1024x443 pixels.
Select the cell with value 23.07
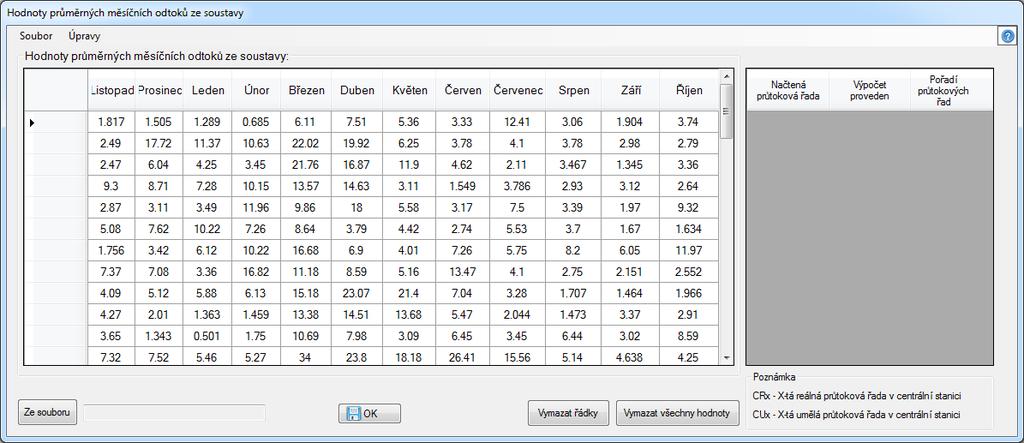click(x=357, y=293)
